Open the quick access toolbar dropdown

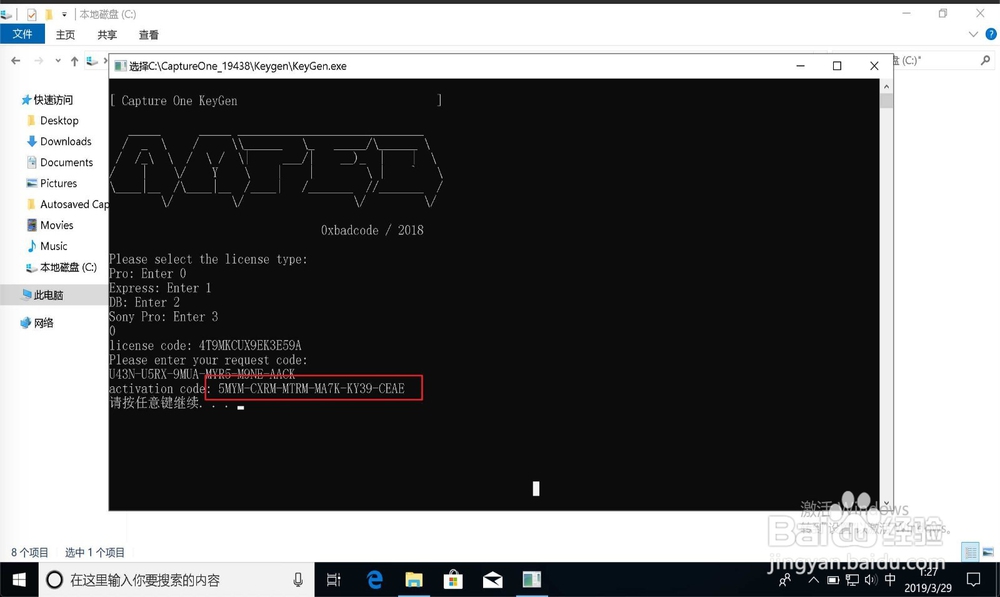click(x=64, y=14)
